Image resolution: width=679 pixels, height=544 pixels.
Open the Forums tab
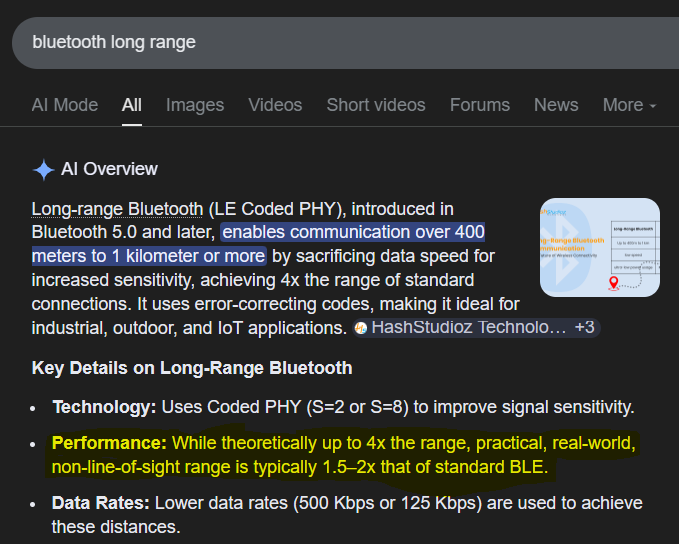tap(480, 105)
